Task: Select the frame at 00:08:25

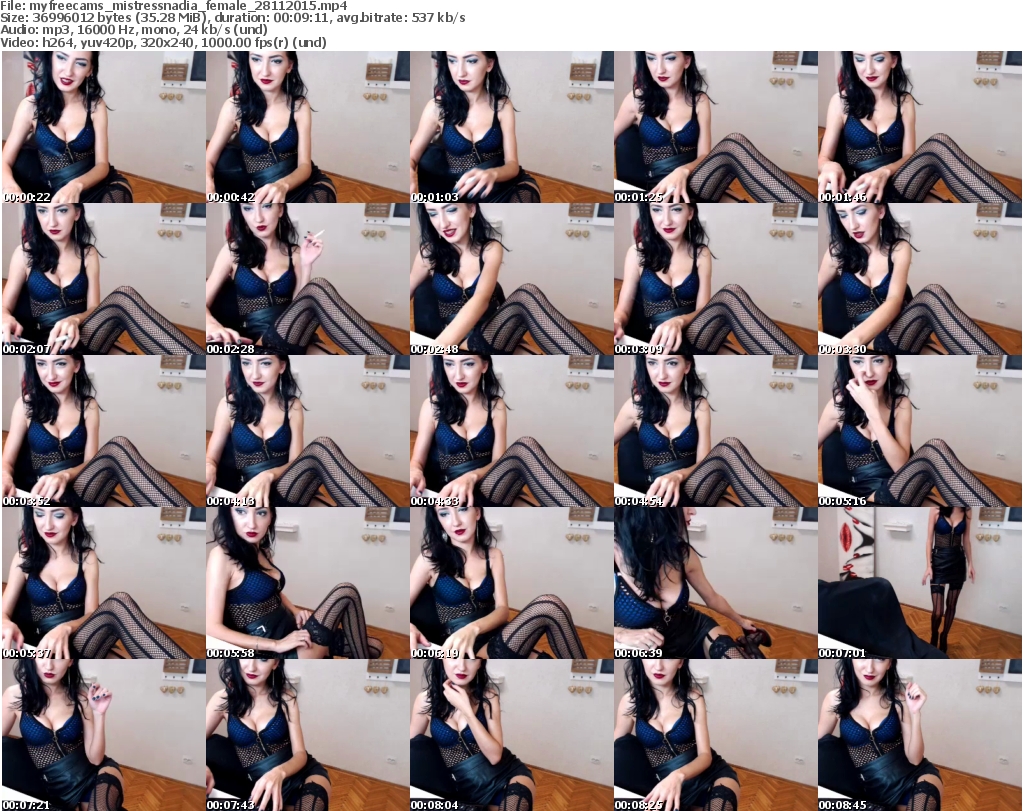Action: pyautogui.click(x=716, y=735)
